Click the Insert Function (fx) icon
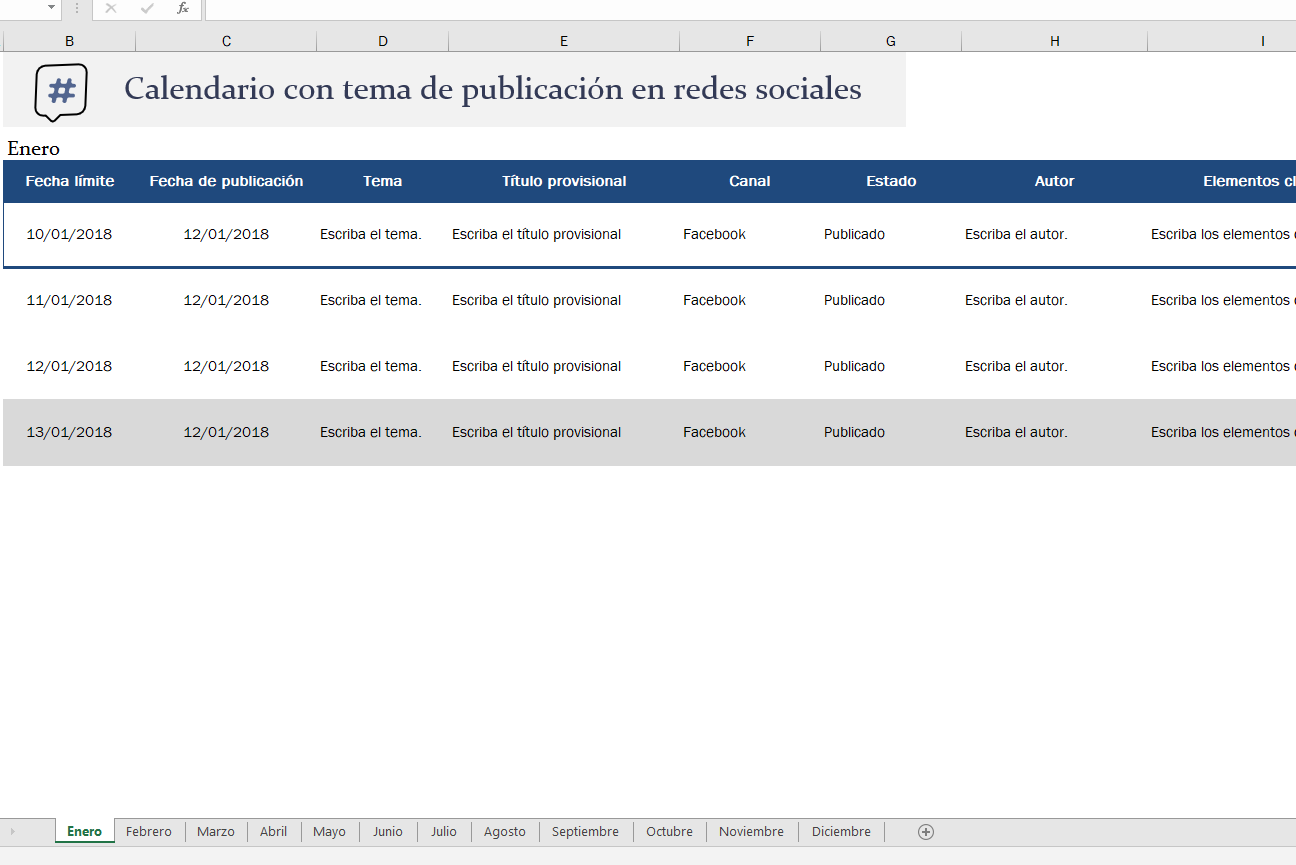The height and width of the screenshot is (865, 1296). pyautogui.click(x=181, y=9)
